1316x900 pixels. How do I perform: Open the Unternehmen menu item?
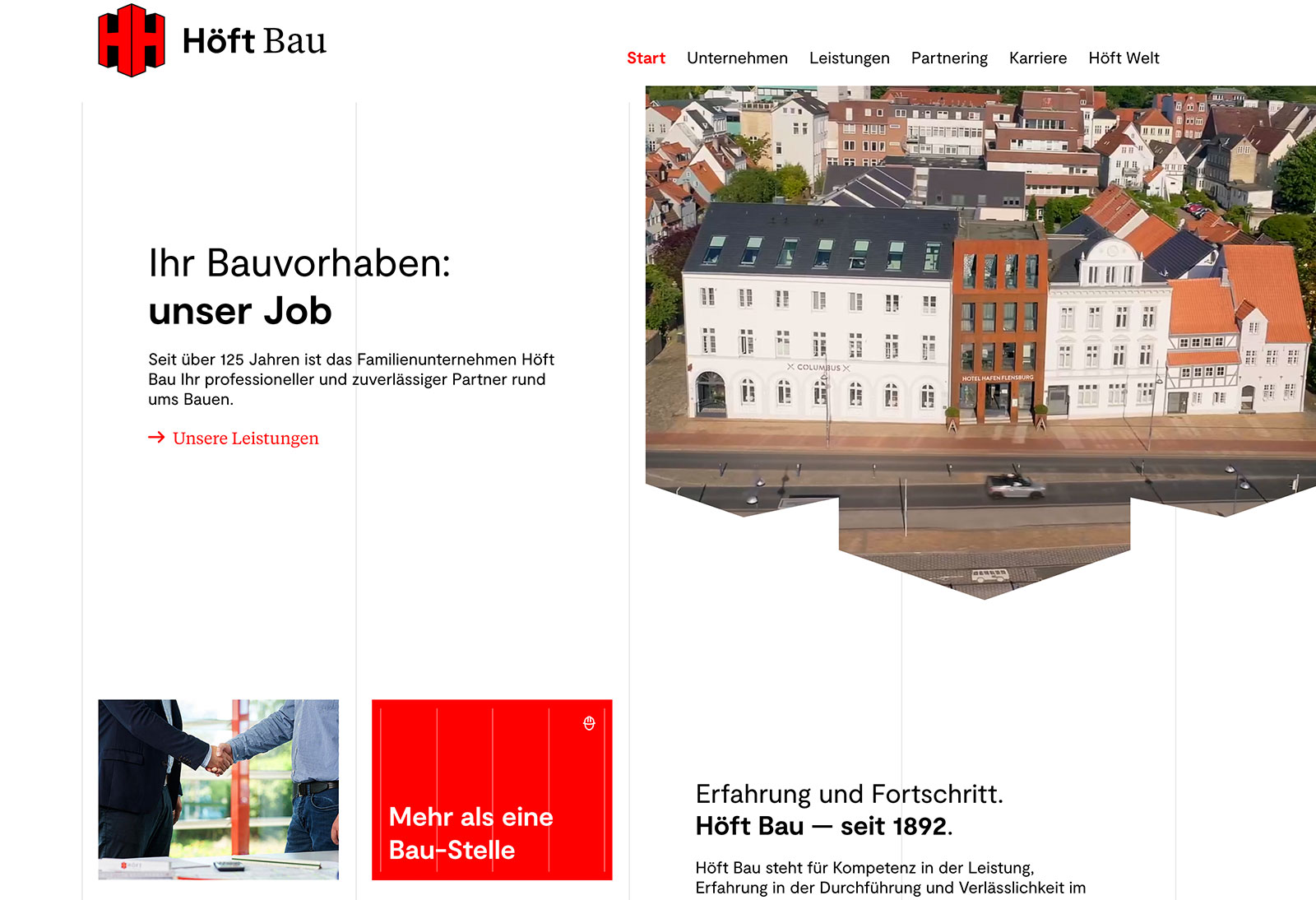point(737,58)
